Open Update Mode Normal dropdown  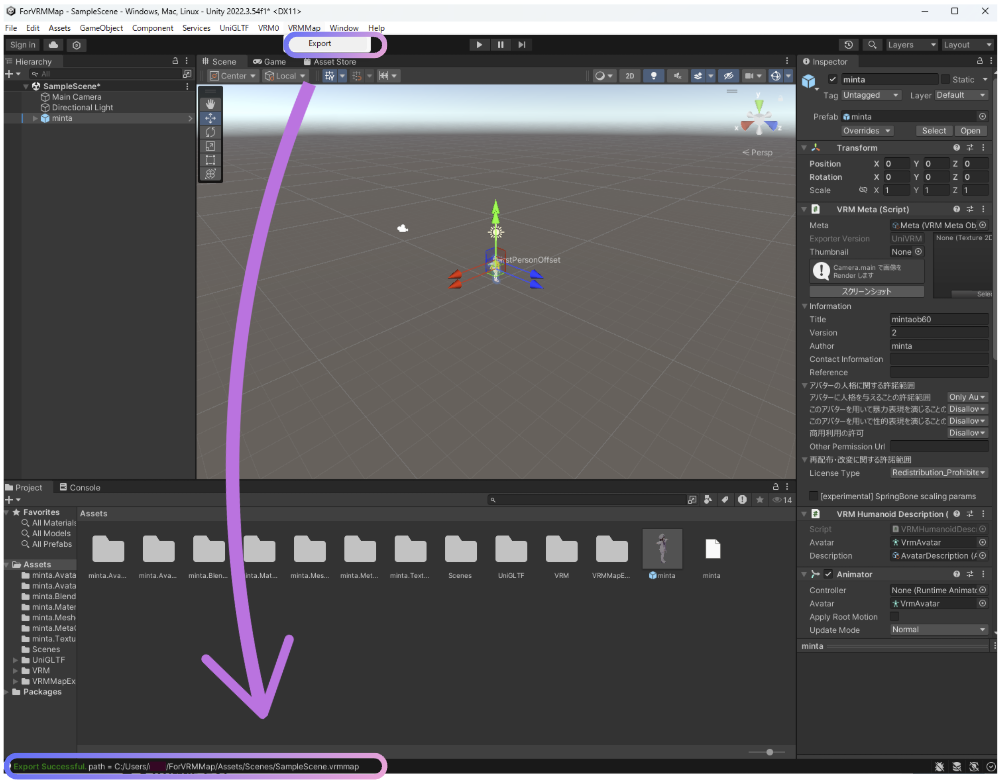[939, 629]
